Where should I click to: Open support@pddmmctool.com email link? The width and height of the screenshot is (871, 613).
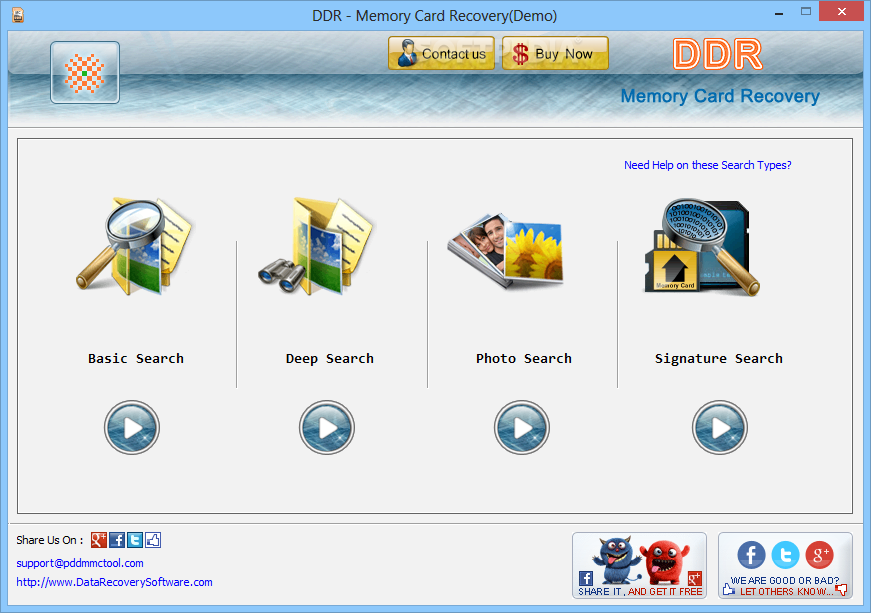[x=80, y=563]
